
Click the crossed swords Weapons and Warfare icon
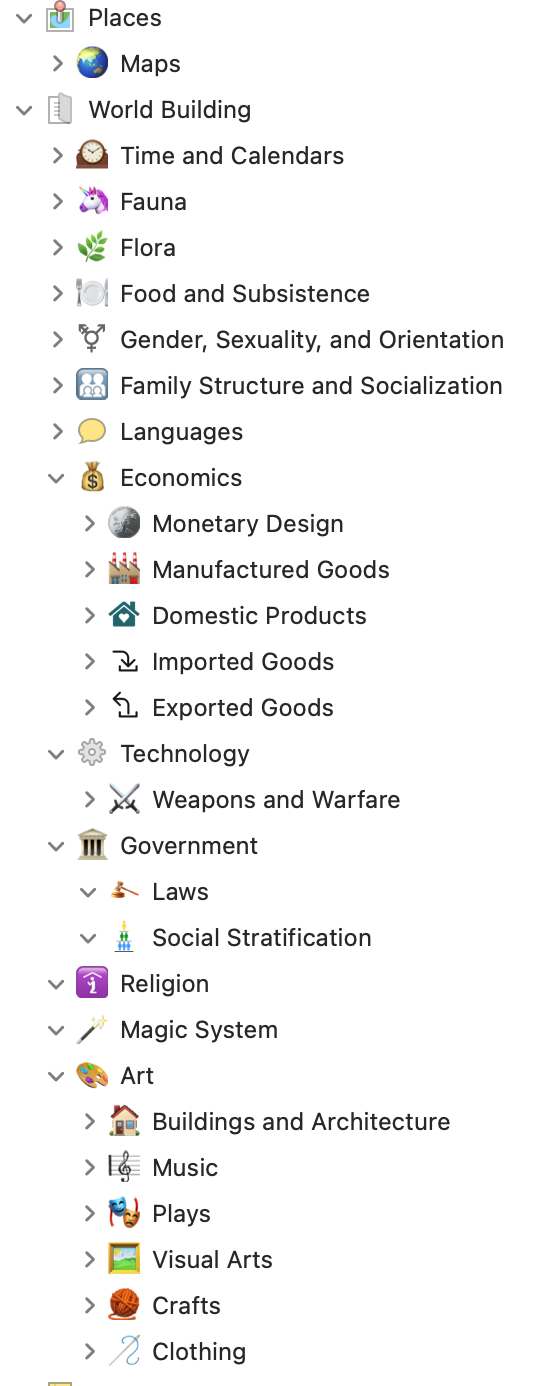(x=124, y=800)
